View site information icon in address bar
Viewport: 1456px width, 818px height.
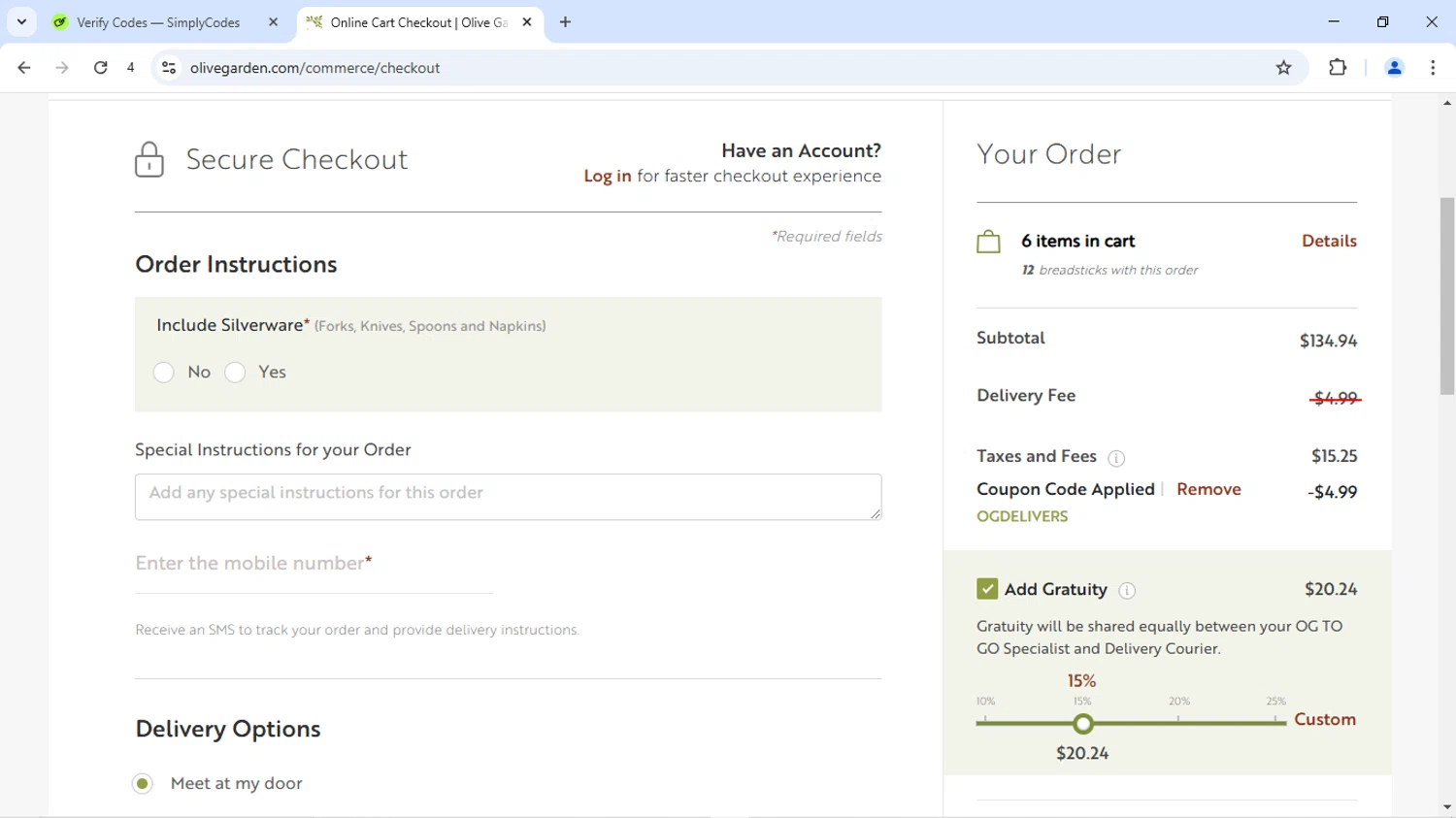pos(169,68)
